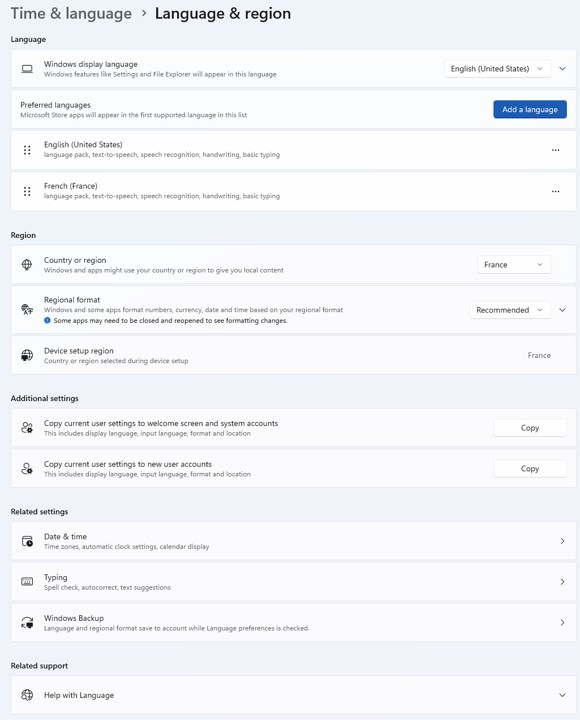The height and width of the screenshot is (720, 580).
Task: Copy settings to welcome screen and system accounts
Action: tap(530, 428)
